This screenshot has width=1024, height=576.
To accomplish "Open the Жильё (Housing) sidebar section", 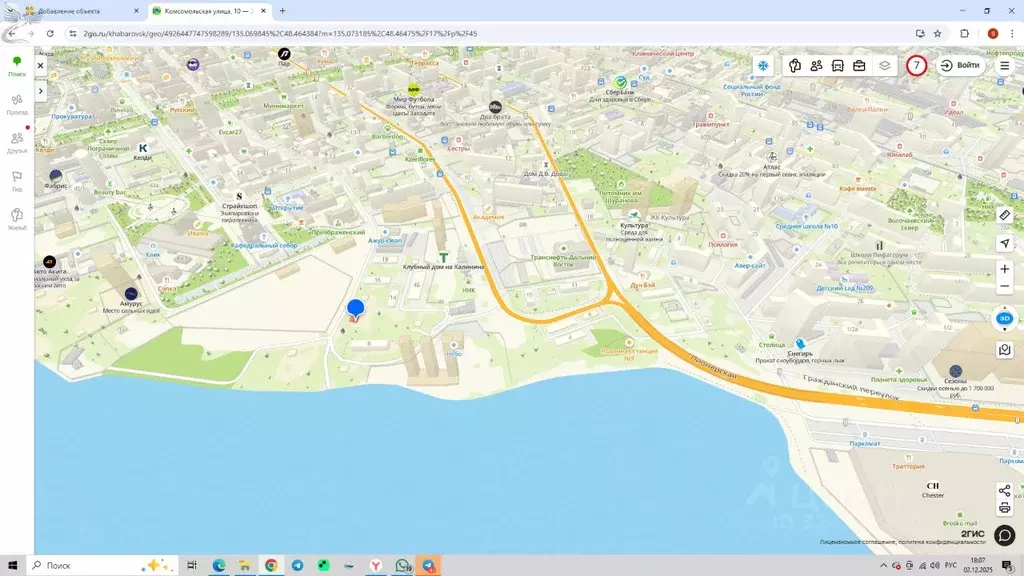I will coord(17,219).
